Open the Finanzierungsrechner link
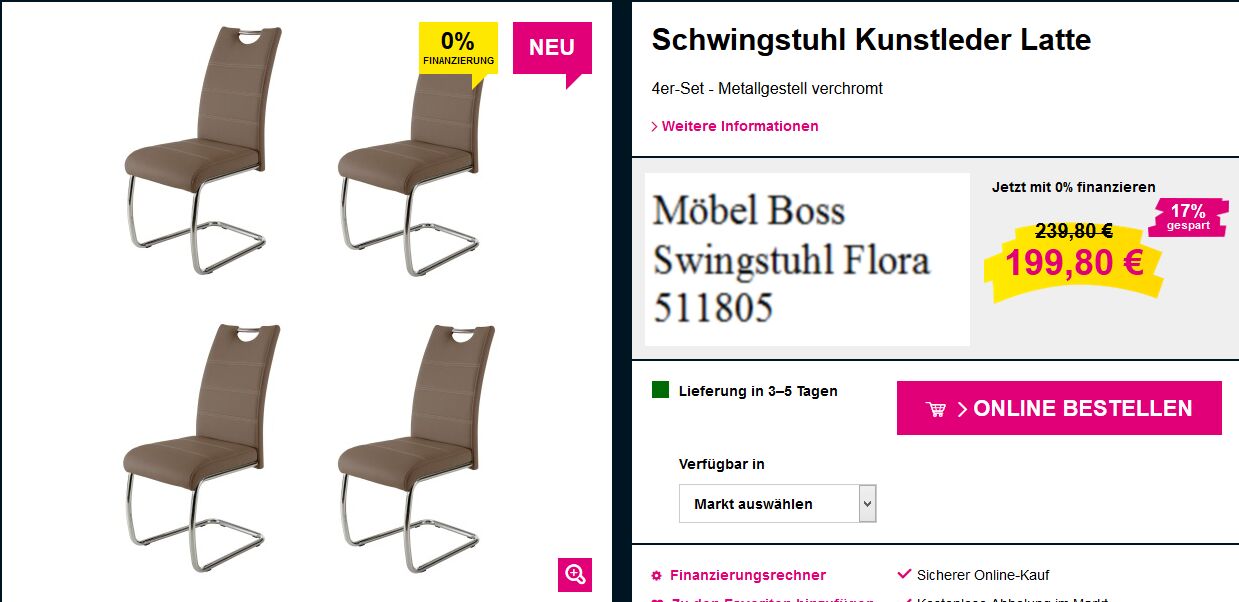 [748, 575]
